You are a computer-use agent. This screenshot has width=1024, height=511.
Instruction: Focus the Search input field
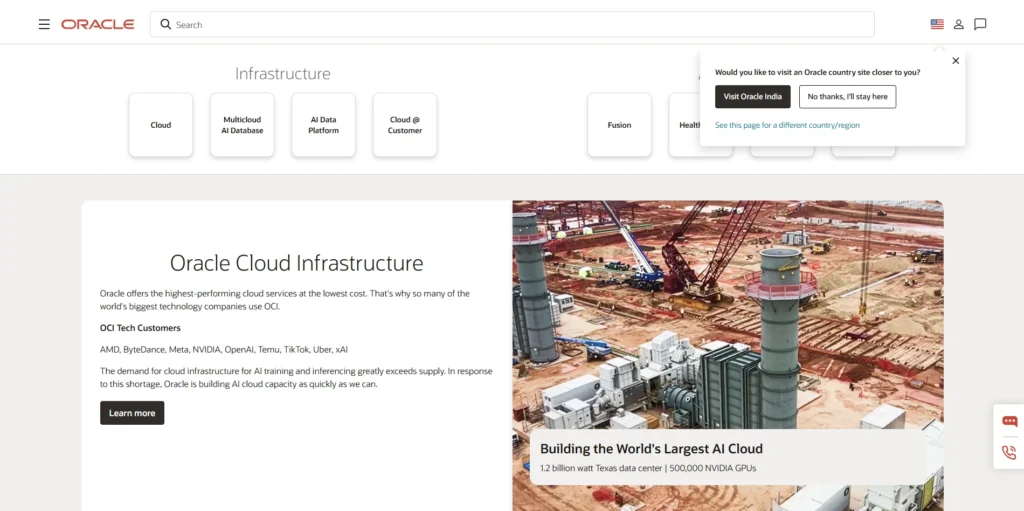512,24
